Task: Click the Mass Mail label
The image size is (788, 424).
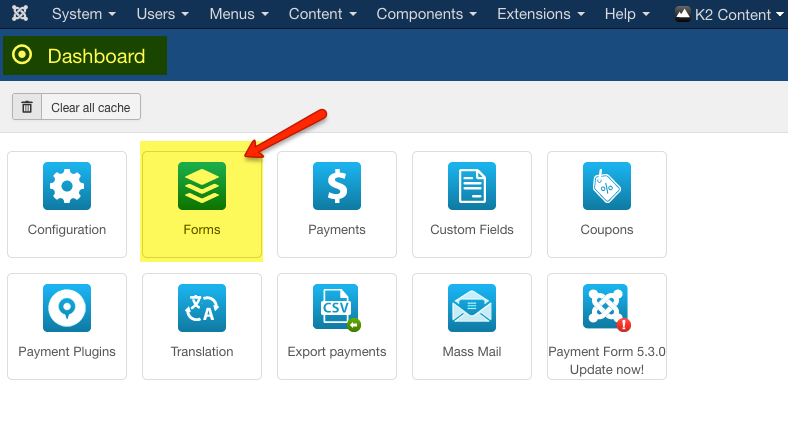Action: 472,352
